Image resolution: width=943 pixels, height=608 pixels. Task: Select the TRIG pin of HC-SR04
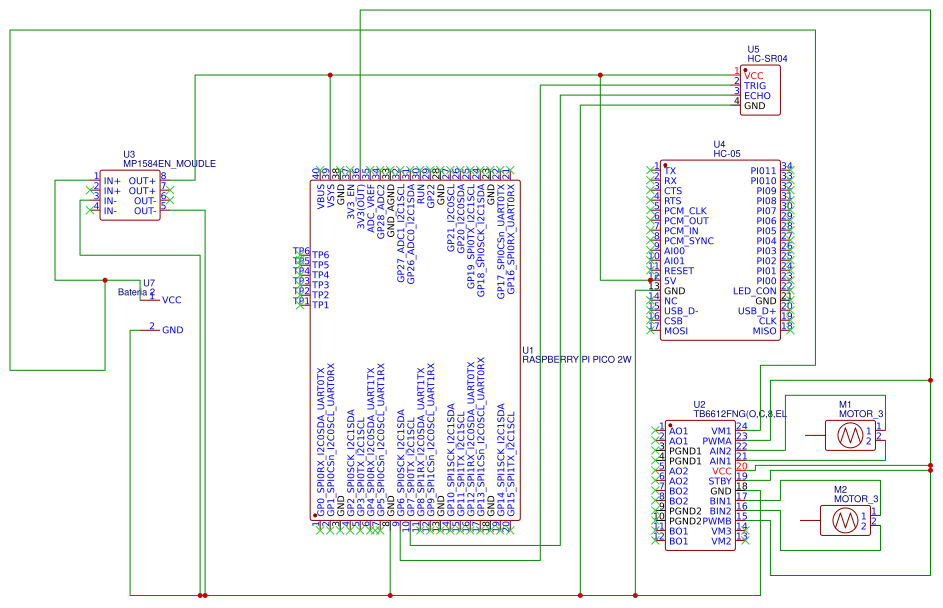point(754,85)
